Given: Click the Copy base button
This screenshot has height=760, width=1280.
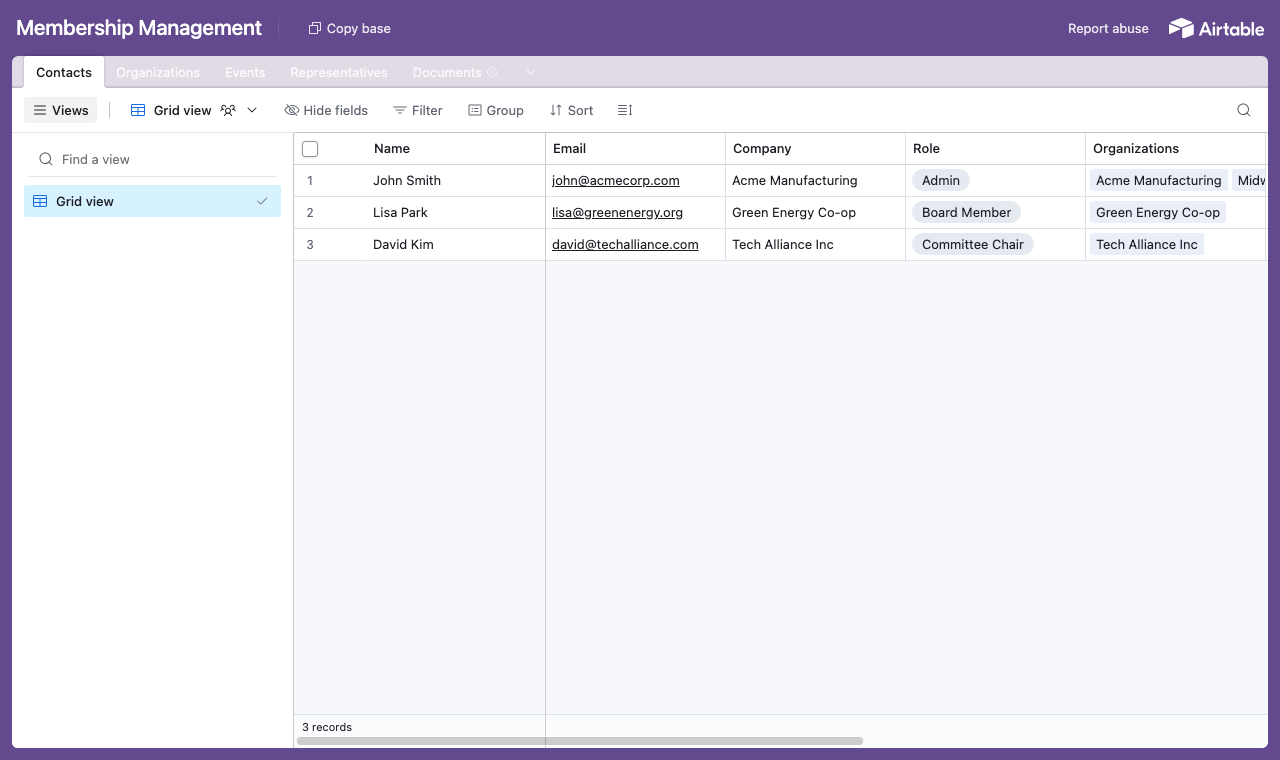Looking at the screenshot, I should pos(349,28).
